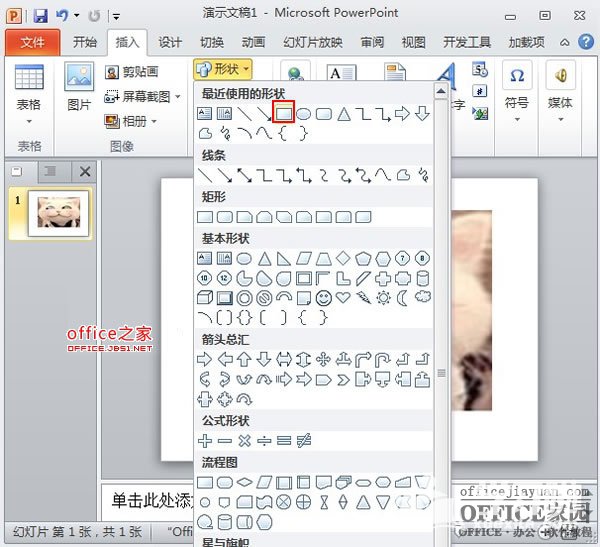Switch to the 动画 ribbon tab

[253, 42]
